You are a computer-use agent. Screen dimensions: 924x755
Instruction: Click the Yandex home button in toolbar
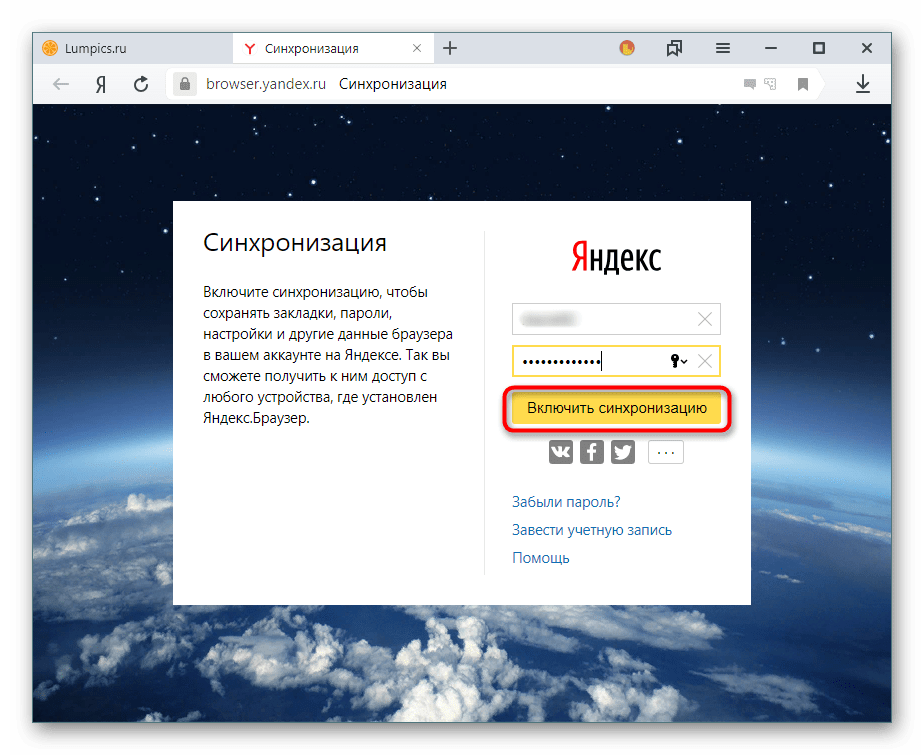[x=101, y=85]
